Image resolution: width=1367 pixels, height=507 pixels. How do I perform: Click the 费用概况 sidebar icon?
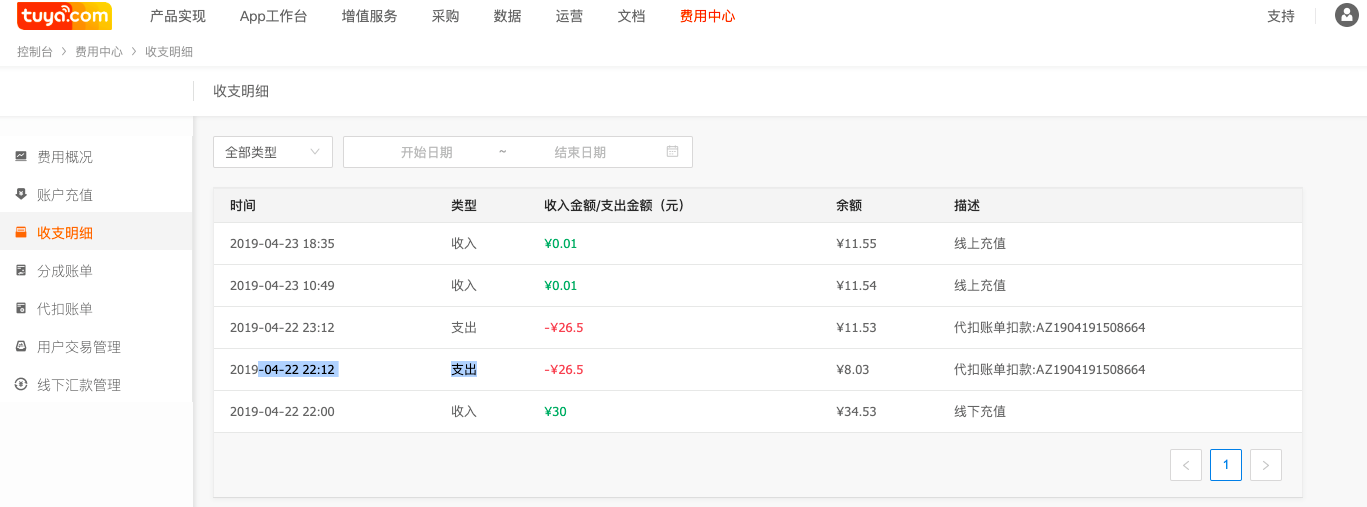[21, 156]
